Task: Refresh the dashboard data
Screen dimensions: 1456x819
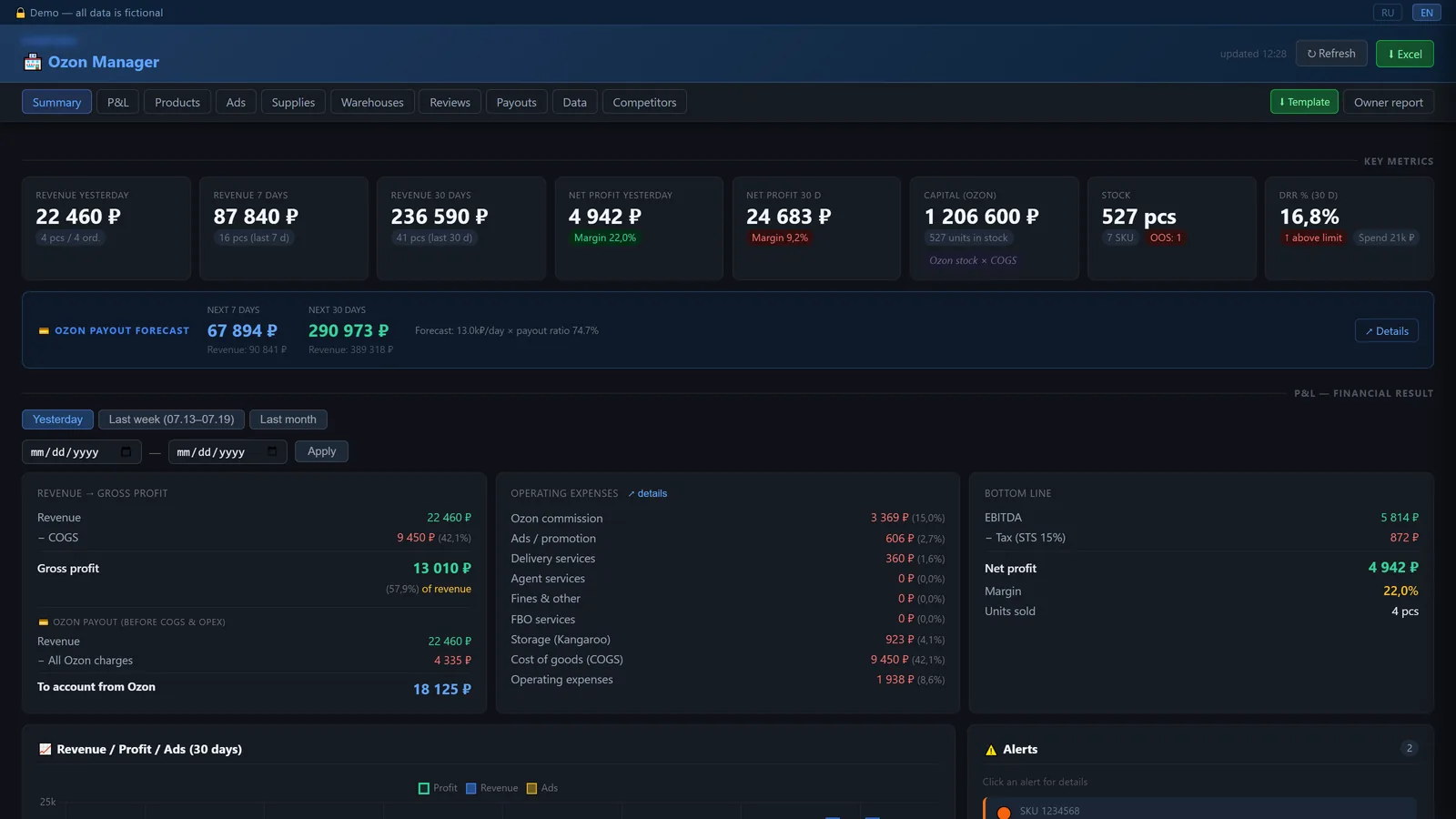Action: coord(1331,54)
